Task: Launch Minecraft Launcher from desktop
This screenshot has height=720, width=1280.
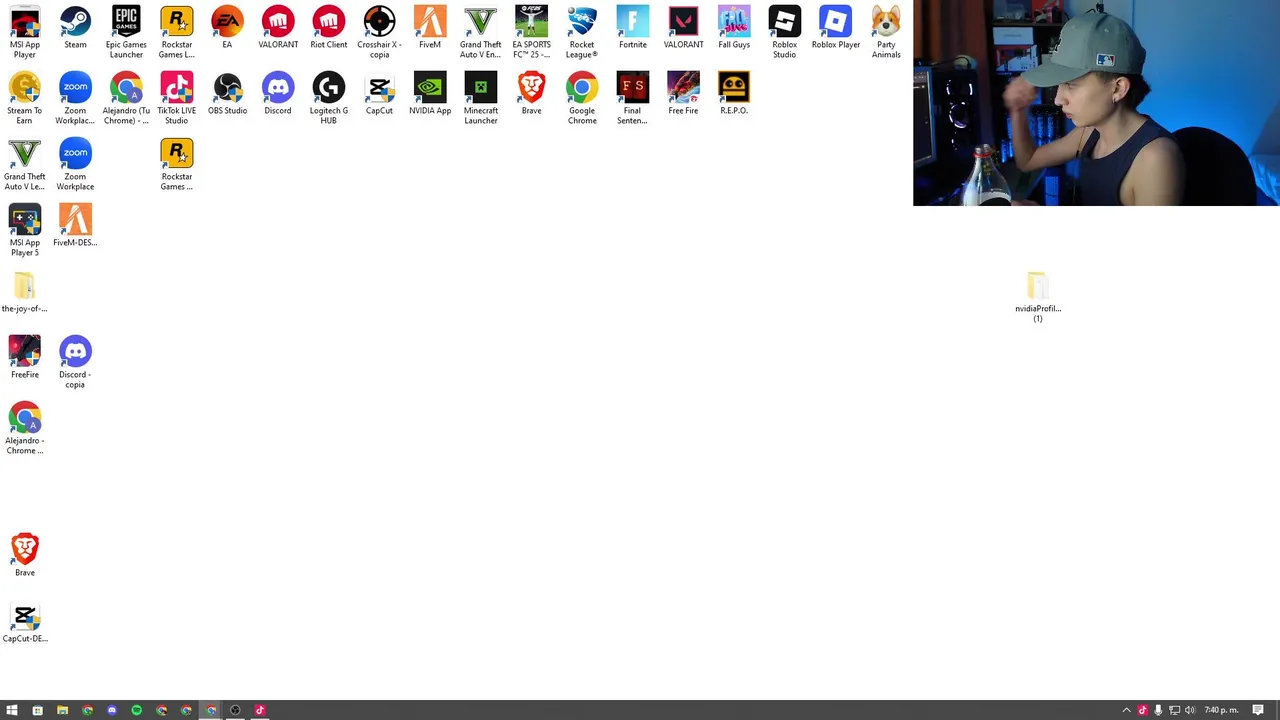Action: tap(481, 98)
